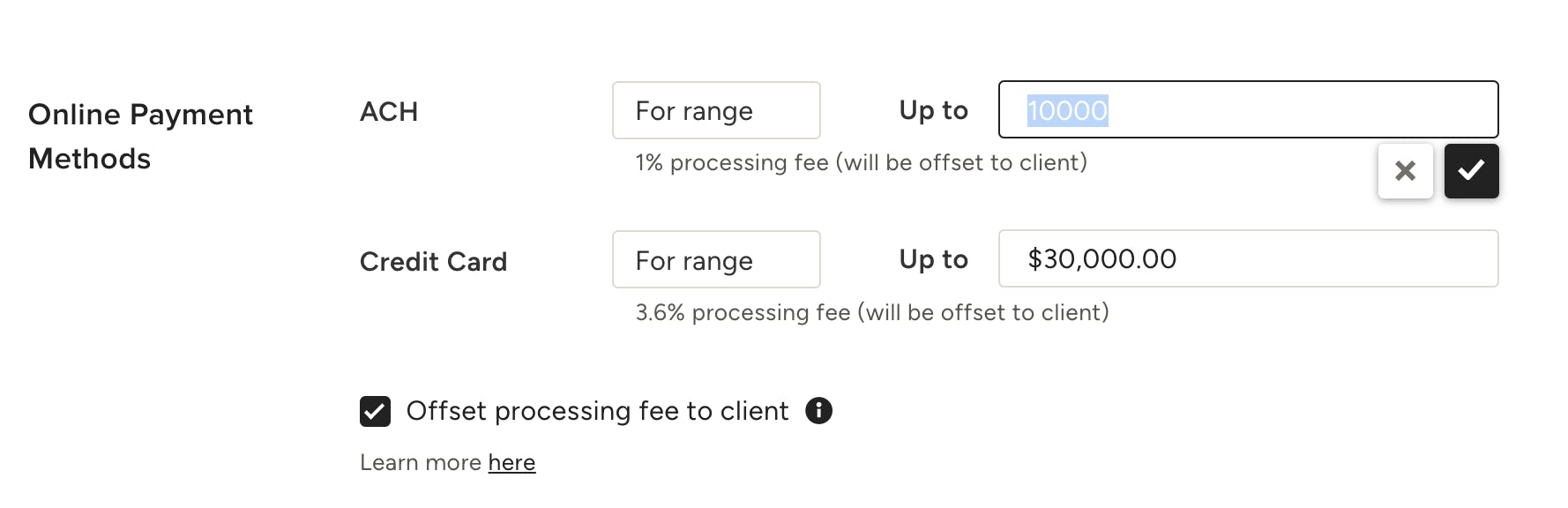The image size is (1568, 508).
Task: Click the cancel cross beside the checkmark button
Action: pos(1406,171)
